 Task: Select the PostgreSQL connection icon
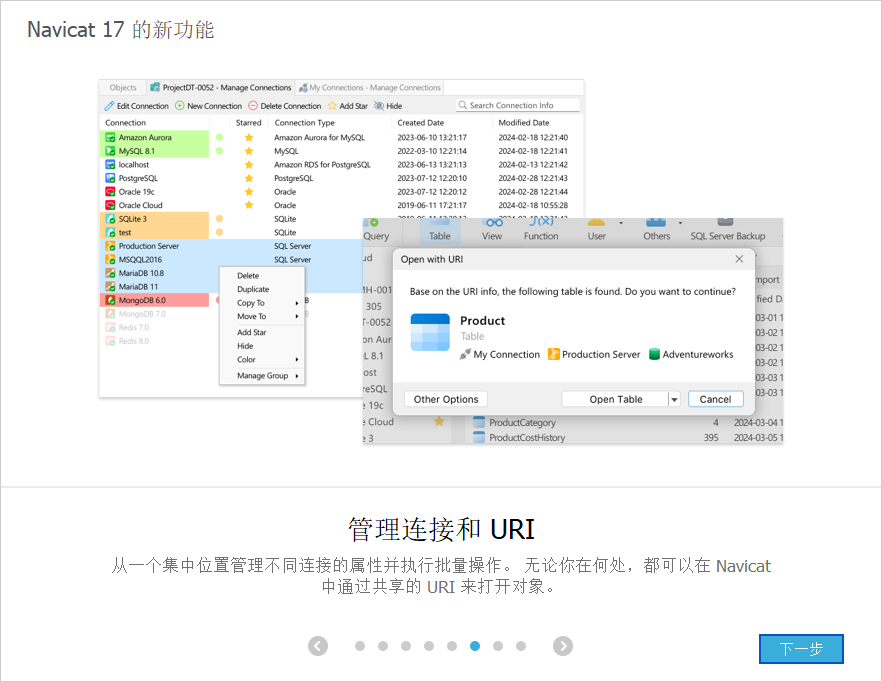pos(110,178)
